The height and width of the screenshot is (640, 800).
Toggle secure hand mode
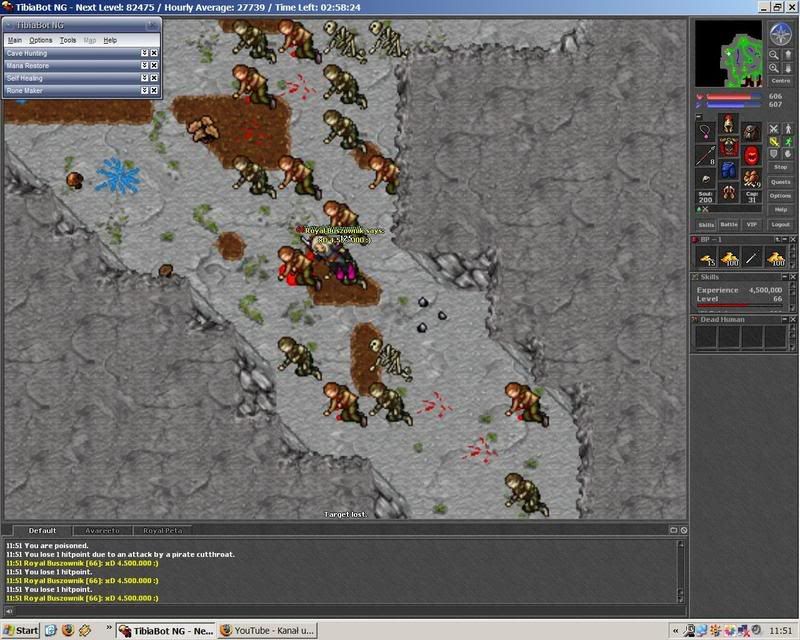click(x=788, y=154)
